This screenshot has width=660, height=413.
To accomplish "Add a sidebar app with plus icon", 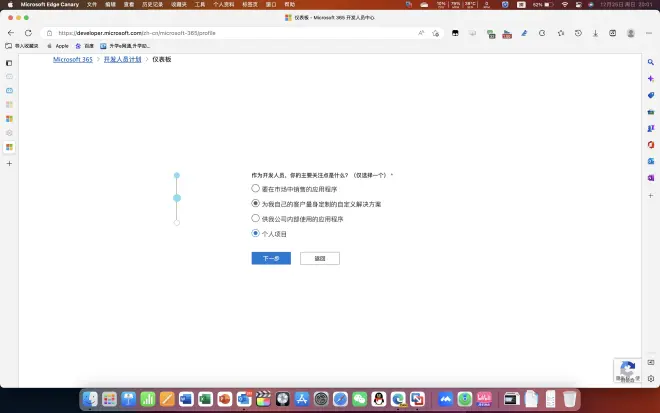I will (651, 195).
